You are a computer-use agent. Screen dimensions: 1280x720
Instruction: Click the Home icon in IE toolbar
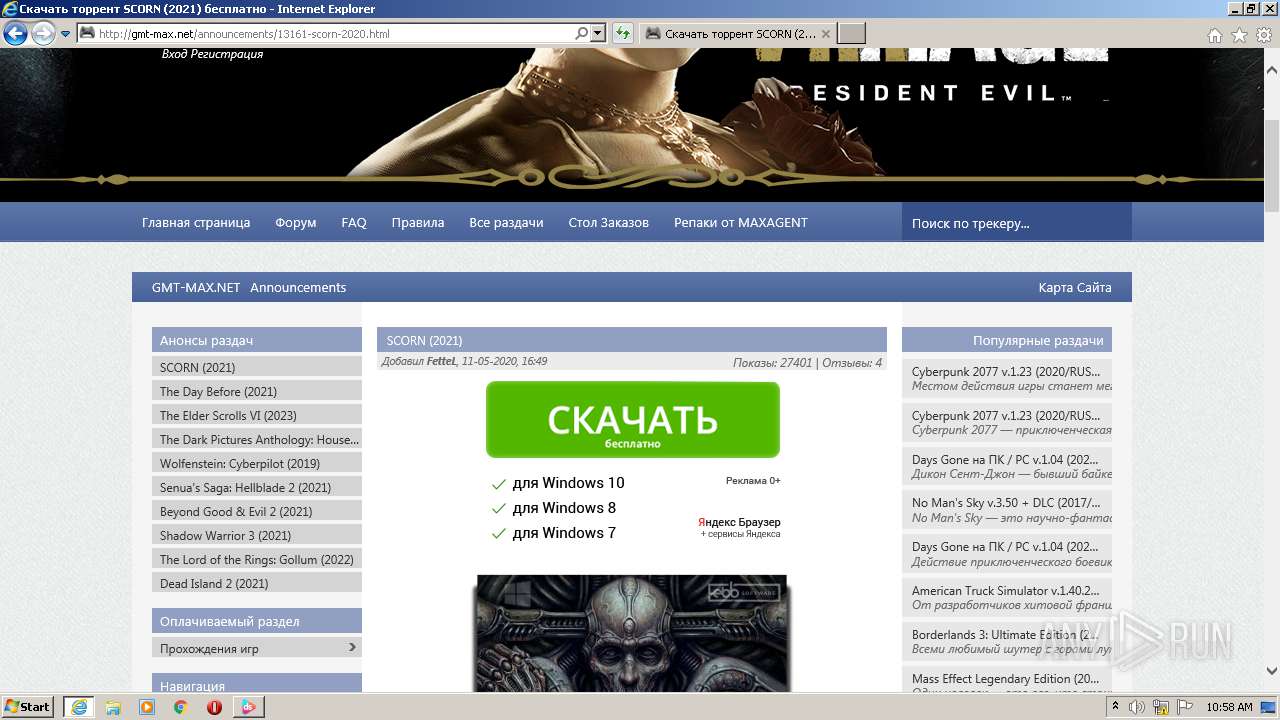pos(1215,35)
